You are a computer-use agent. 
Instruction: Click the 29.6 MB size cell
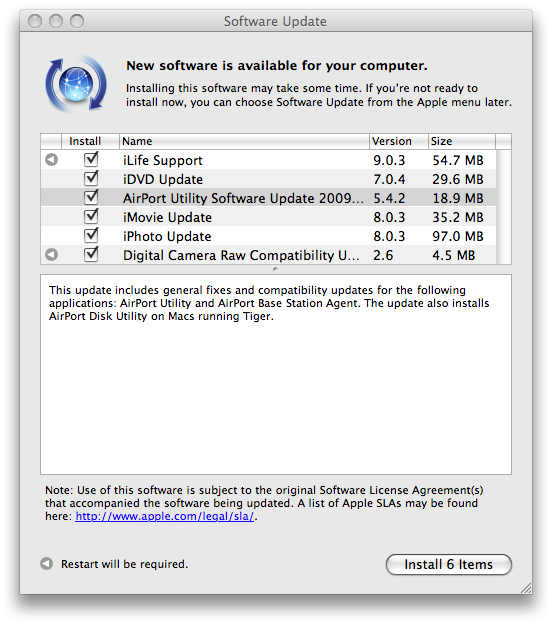(458, 179)
